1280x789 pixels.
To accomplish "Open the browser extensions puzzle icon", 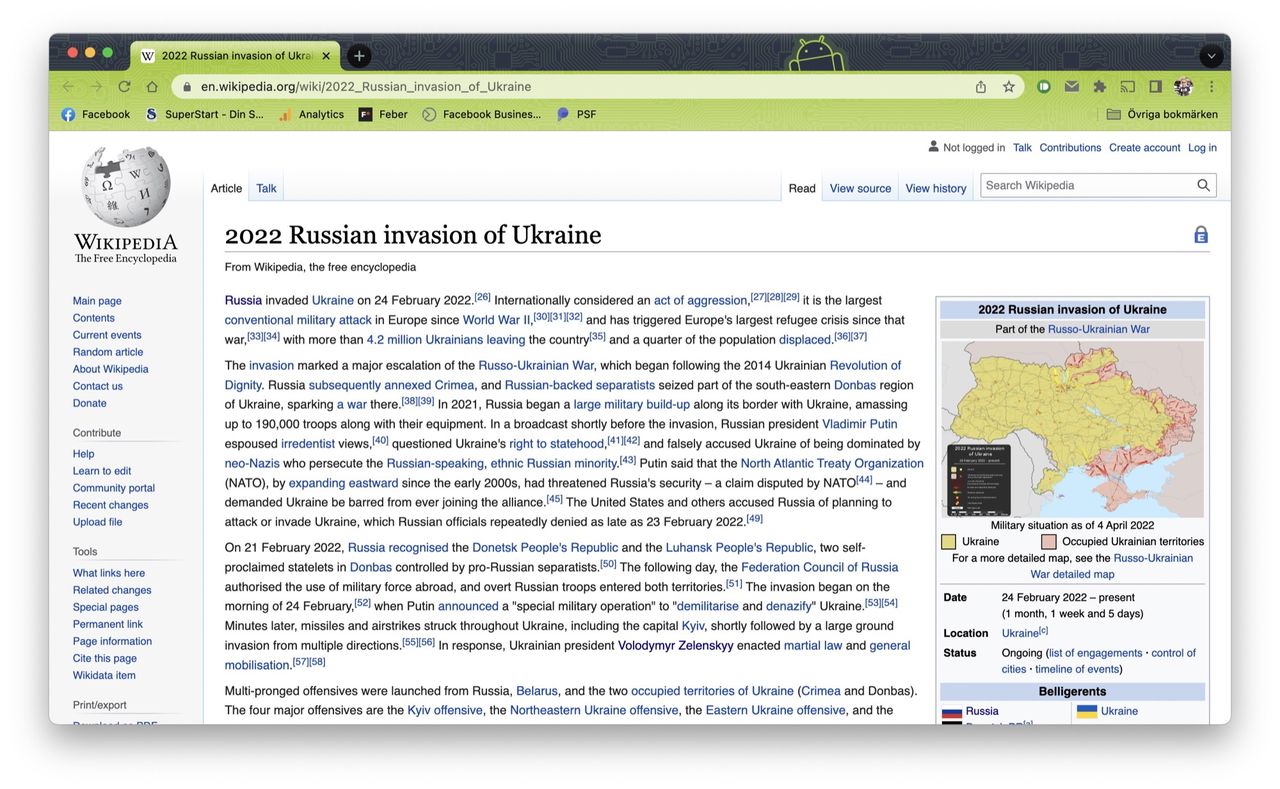I will point(1099,86).
